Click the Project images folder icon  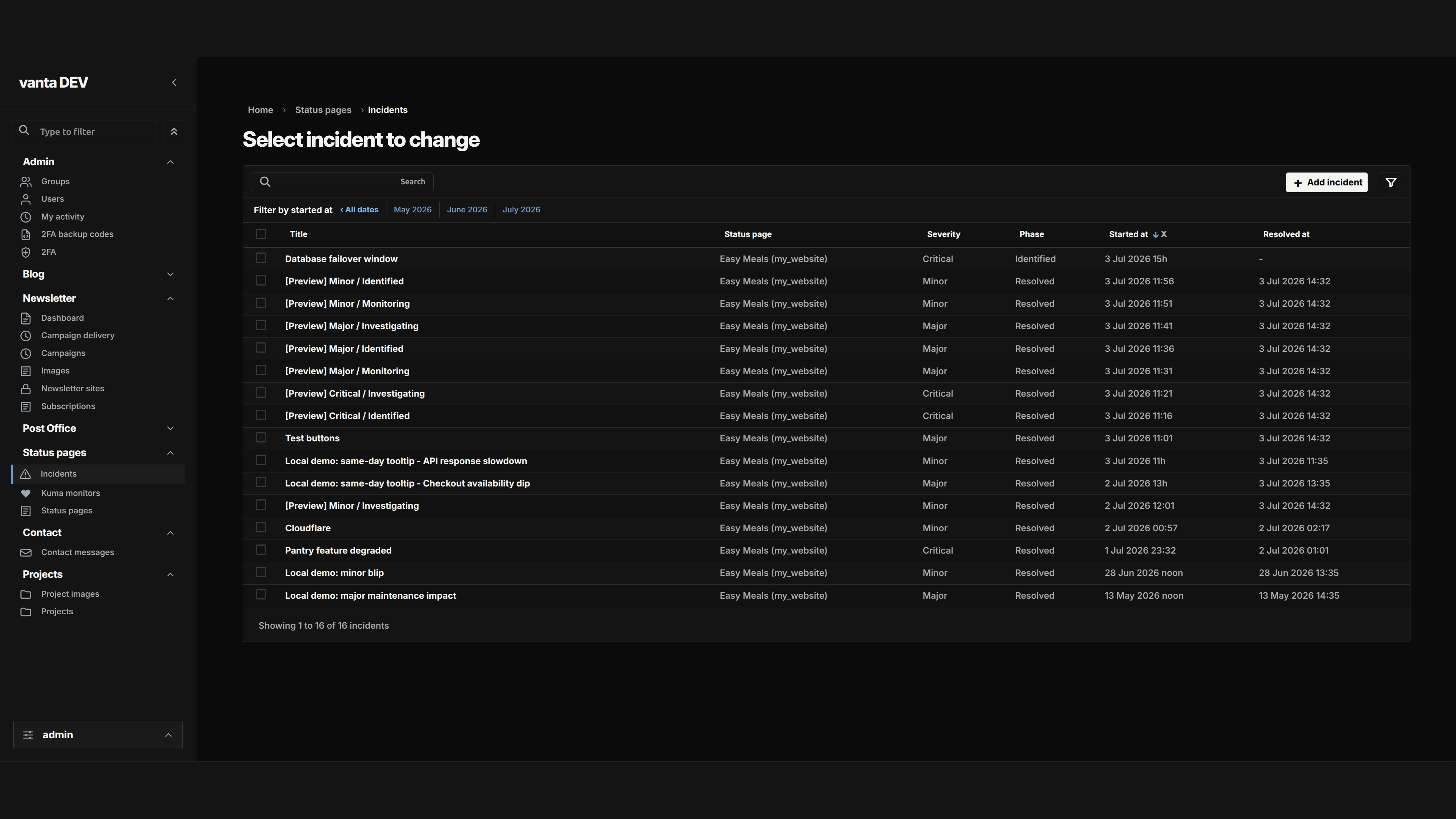pyautogui.click(x=26, y=594)
